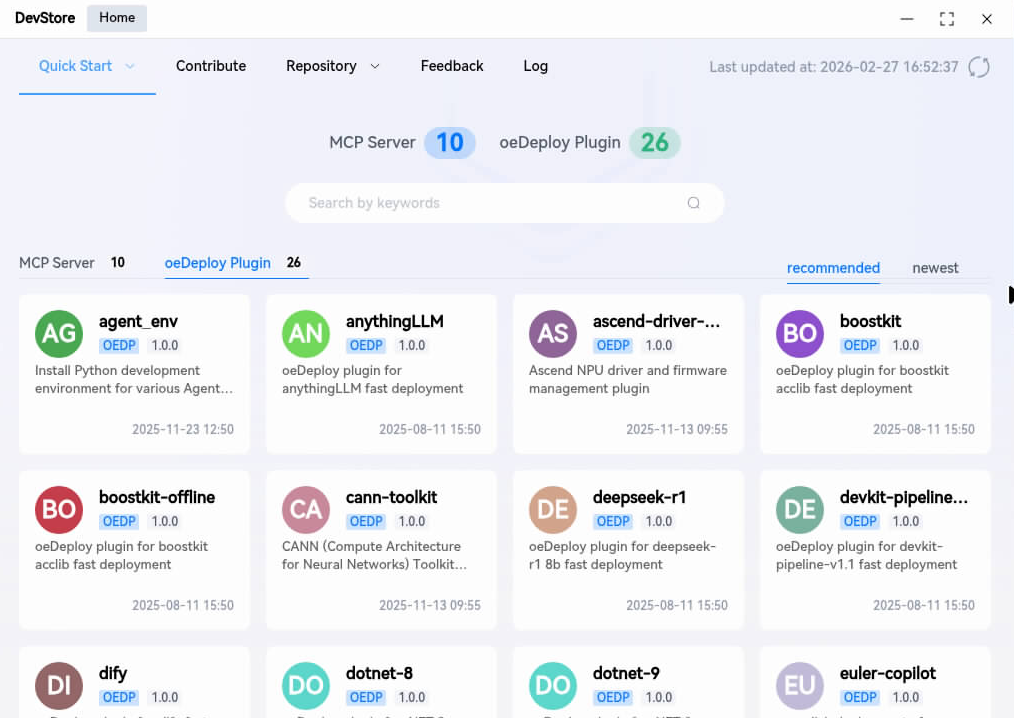
Task: Expand the Quick Start dropdown chevron
Action: click(x=130, y=66)
